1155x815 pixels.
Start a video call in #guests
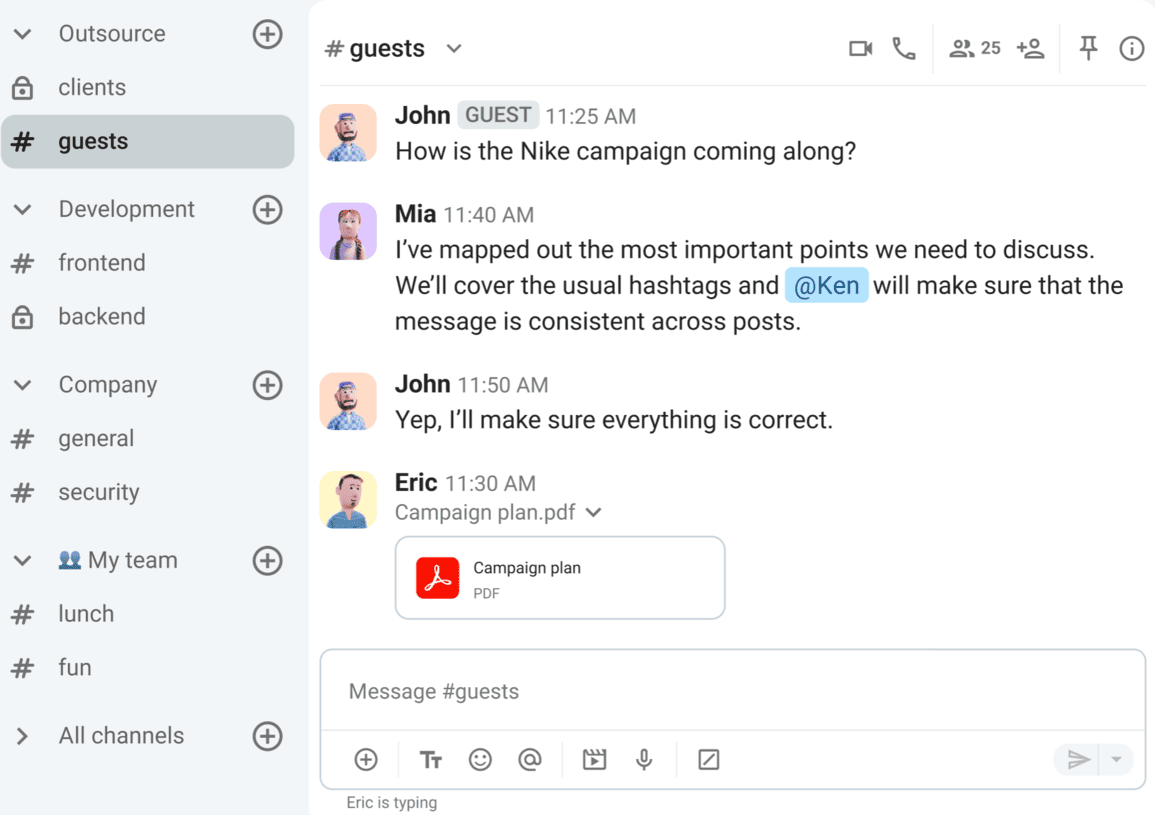(x=860, y=47)
